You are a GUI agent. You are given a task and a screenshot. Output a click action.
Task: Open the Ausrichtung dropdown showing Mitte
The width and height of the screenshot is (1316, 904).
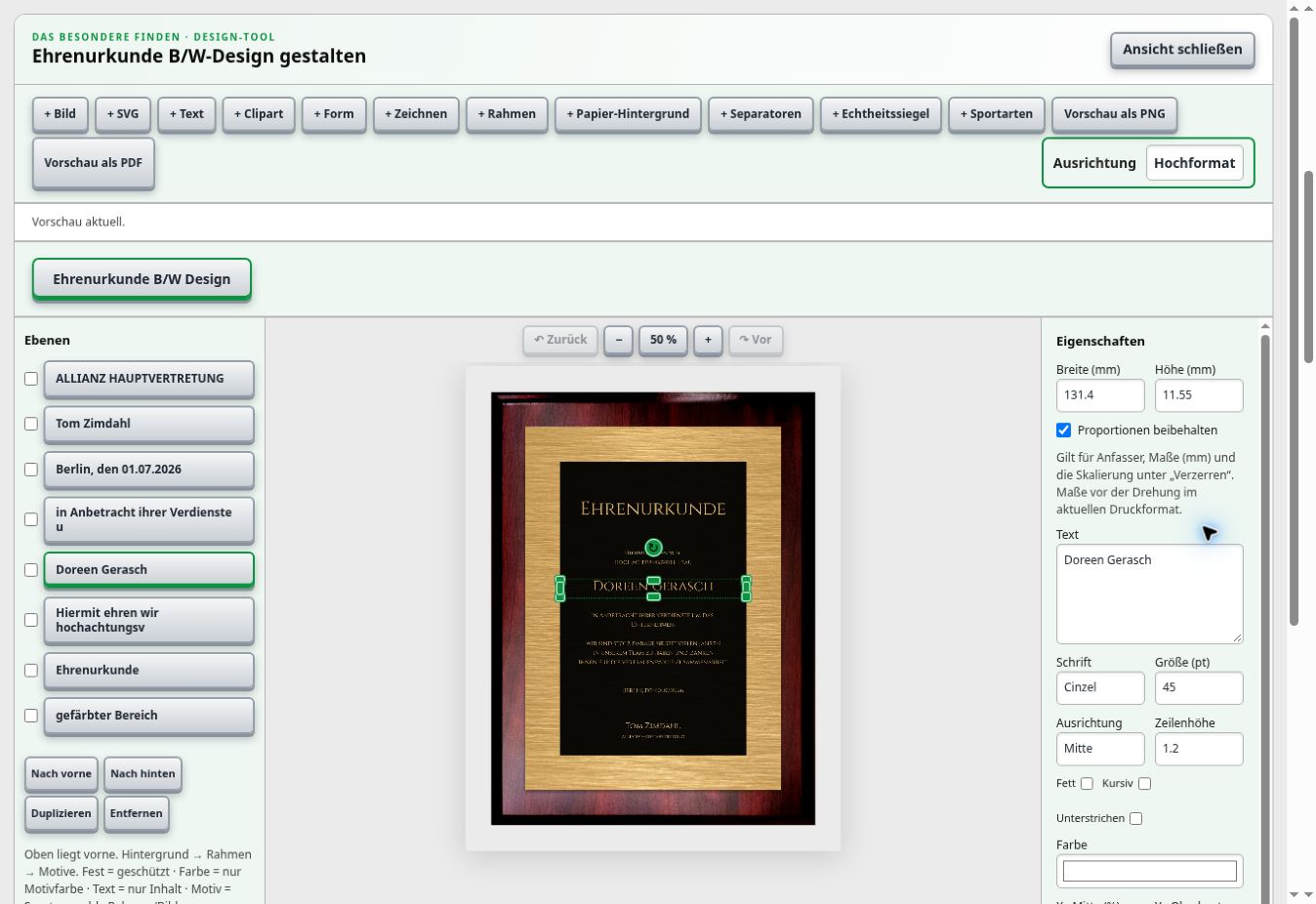pyautogui.click(x=1100, y=749)
